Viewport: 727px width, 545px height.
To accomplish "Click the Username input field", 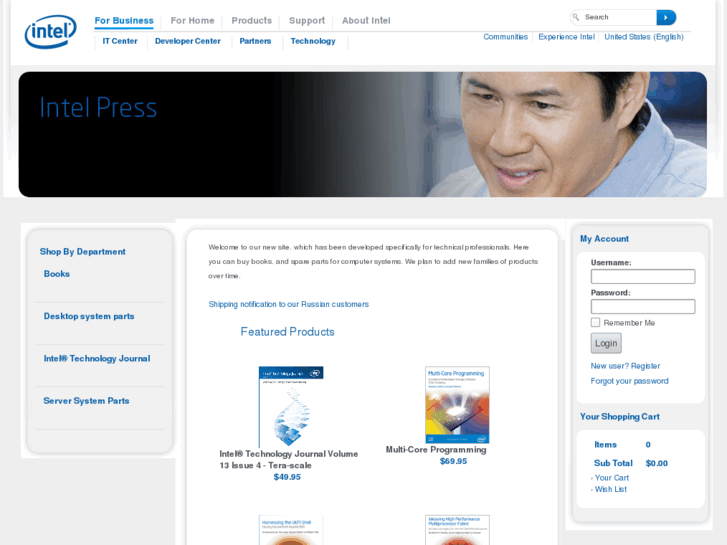I will 643,276.
